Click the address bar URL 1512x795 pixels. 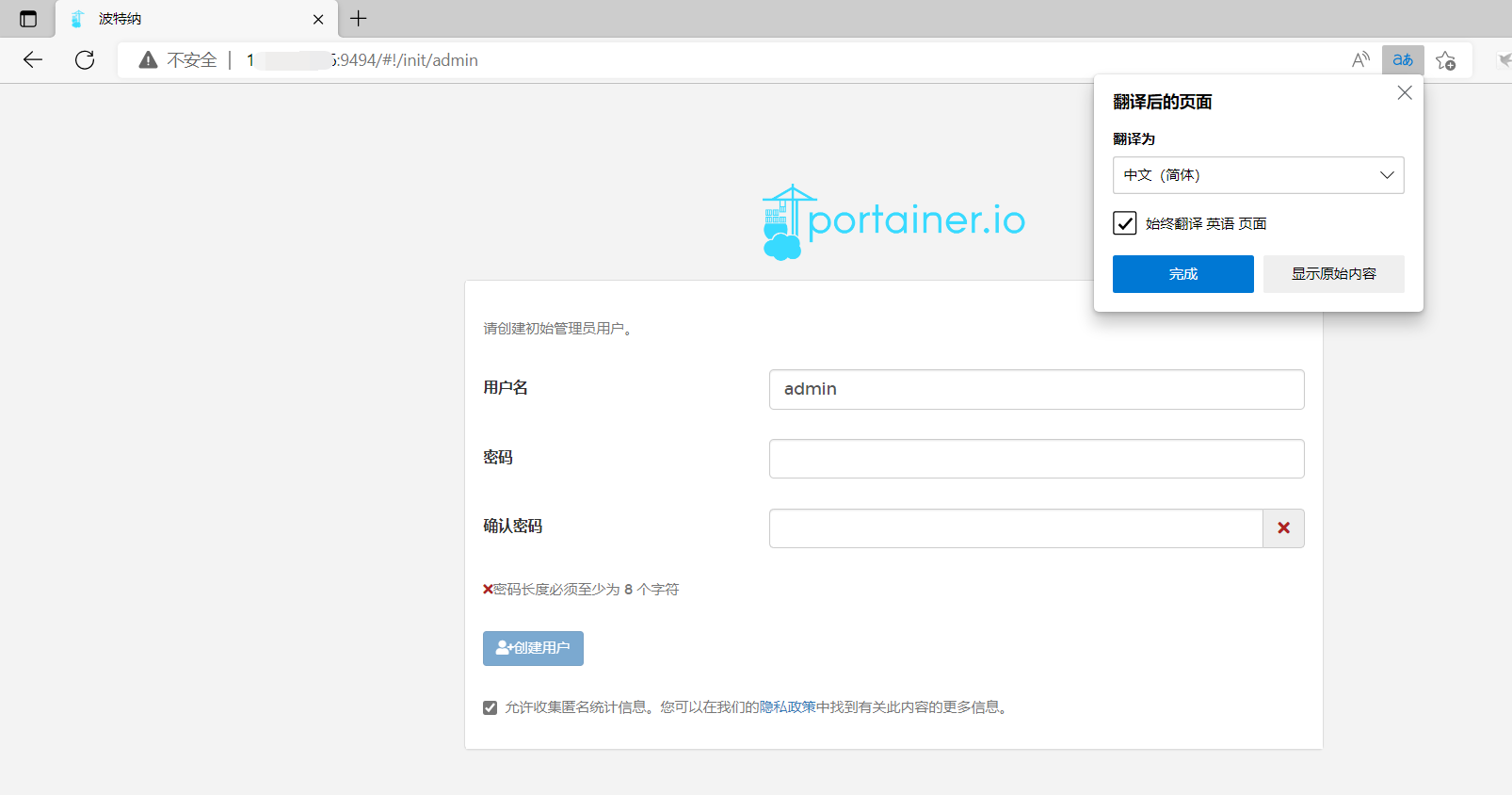tap(362, 60)
